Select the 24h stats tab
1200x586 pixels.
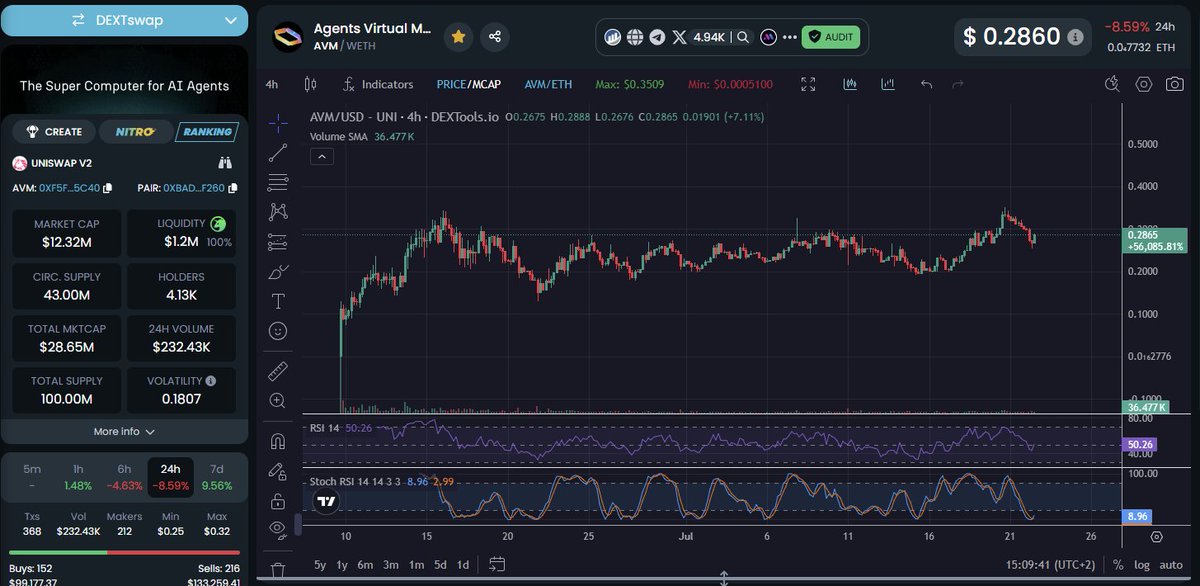170,477
